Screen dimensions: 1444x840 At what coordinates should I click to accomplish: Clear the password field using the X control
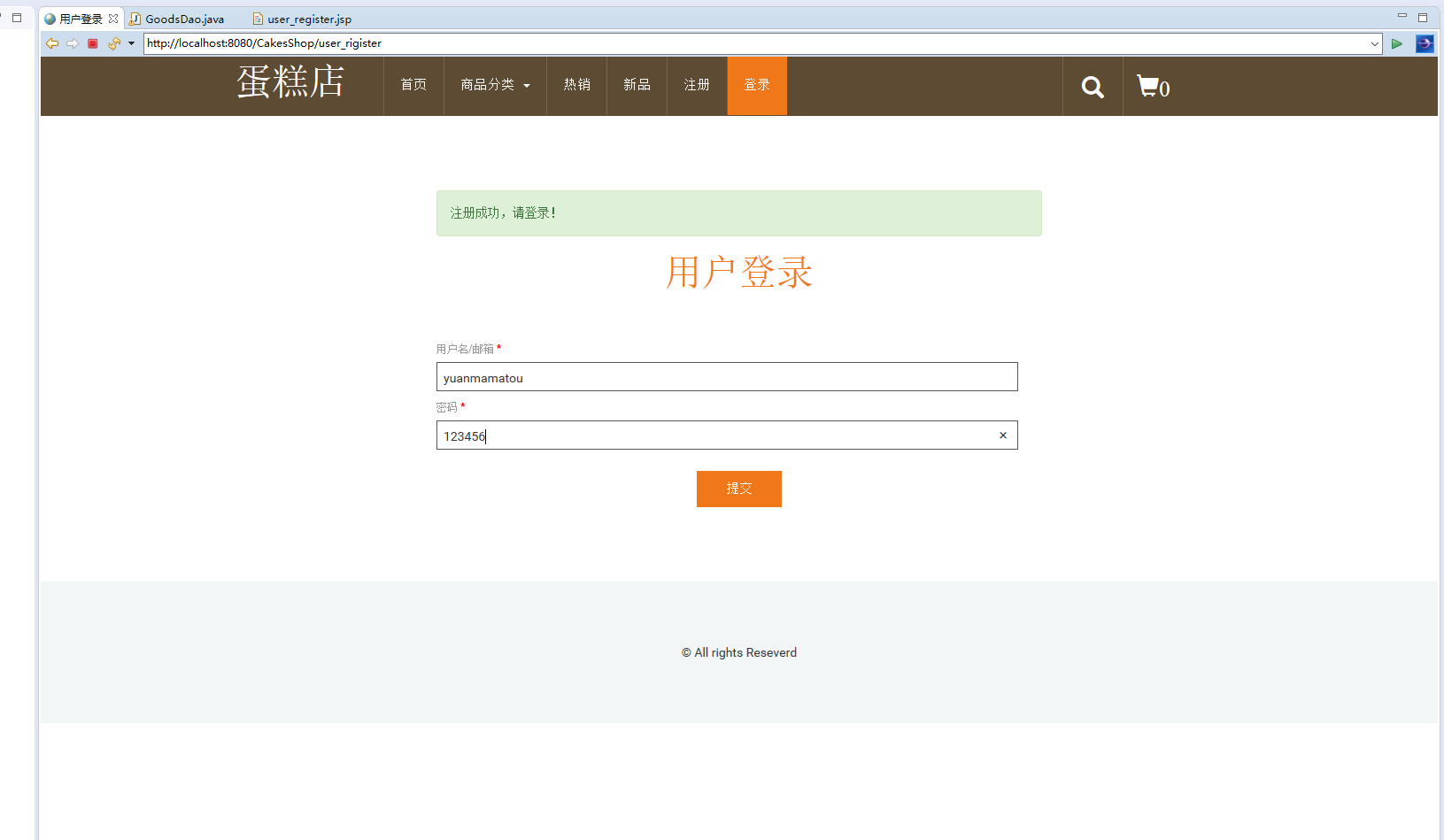click(1002, 435)
